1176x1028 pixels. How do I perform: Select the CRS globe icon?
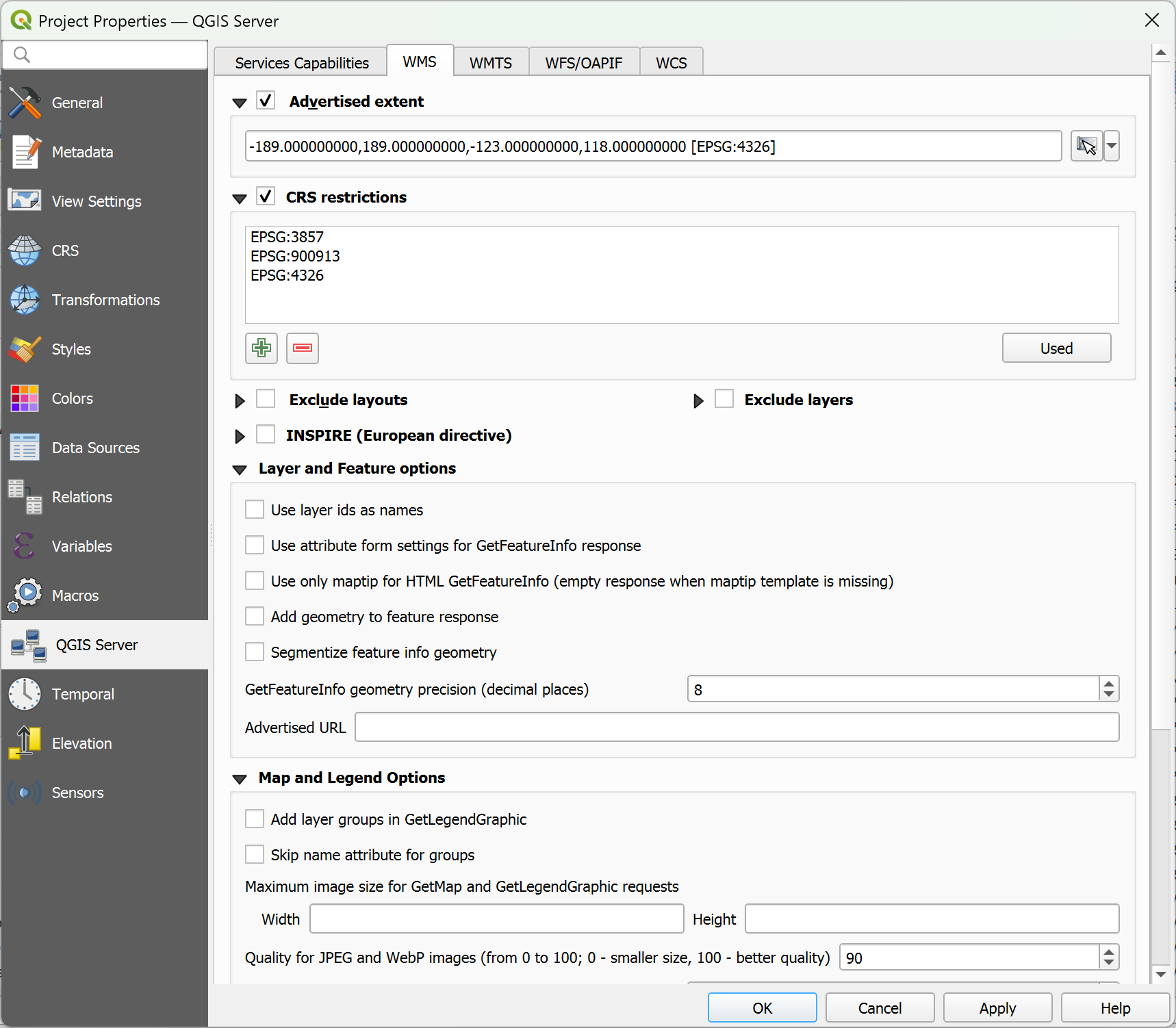(25, 250)
